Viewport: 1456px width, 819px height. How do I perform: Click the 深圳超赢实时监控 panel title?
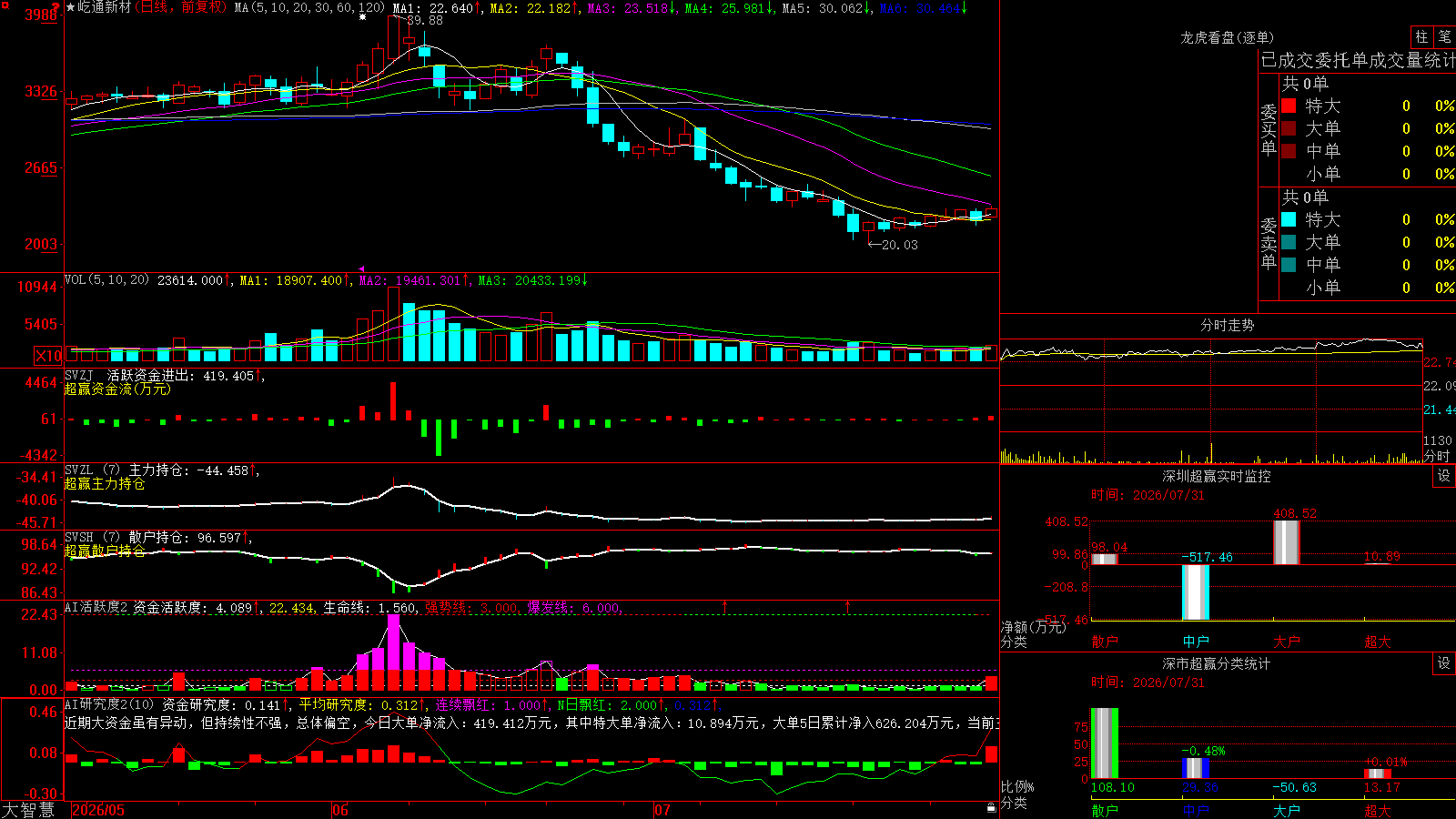click(x=1217, y=476)
